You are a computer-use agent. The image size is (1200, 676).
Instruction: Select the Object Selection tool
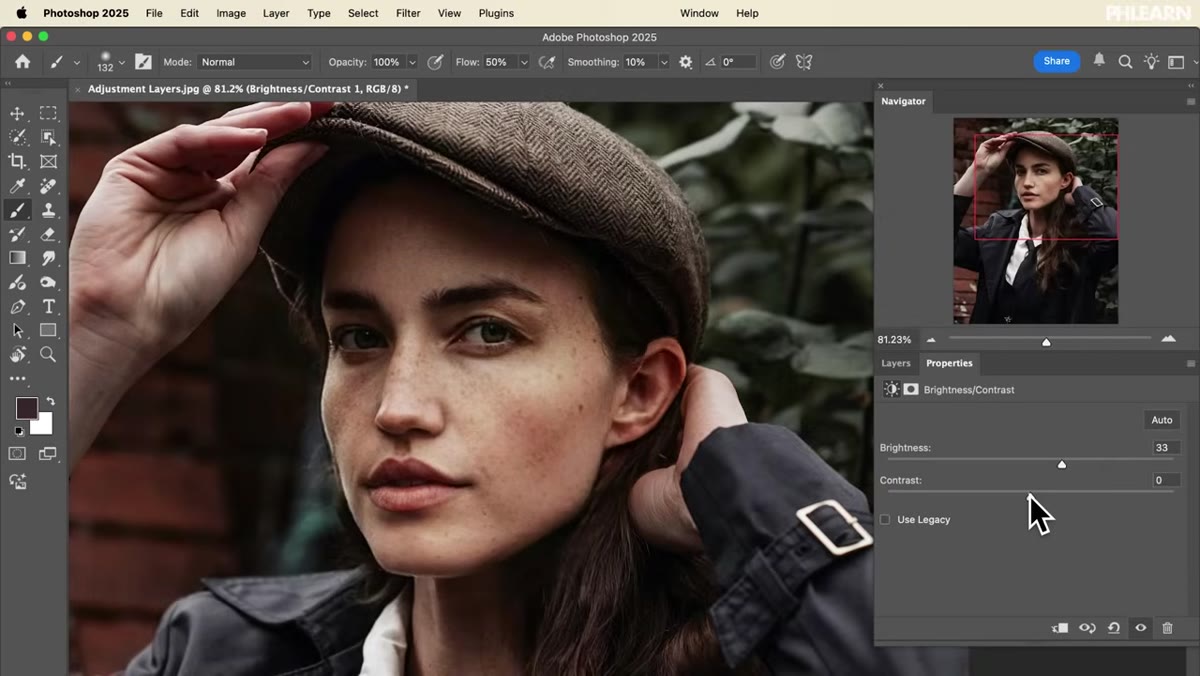pyautogui.click(x=48, y=137)
